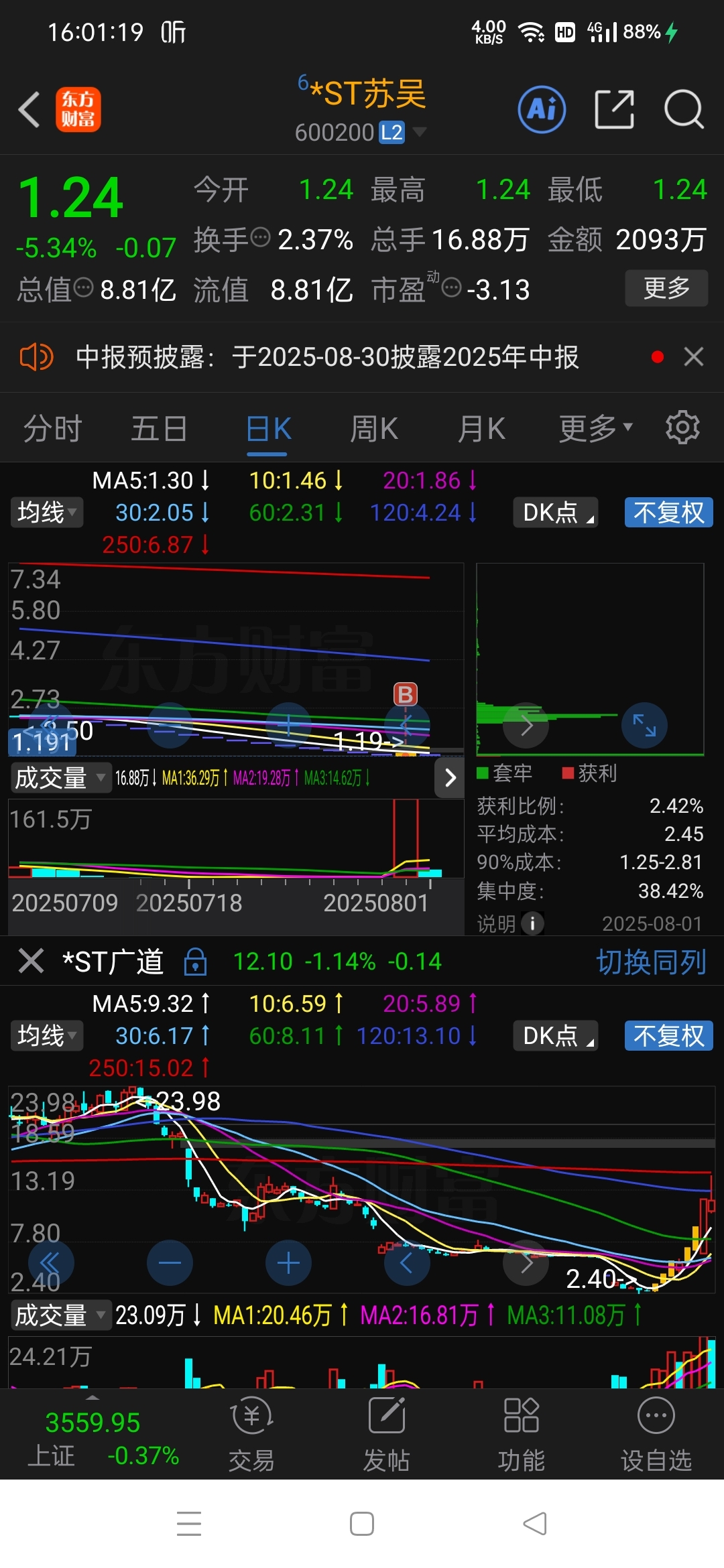Open the Ai assistant icon
724x1568 pixels.
(x=542, y=109)
